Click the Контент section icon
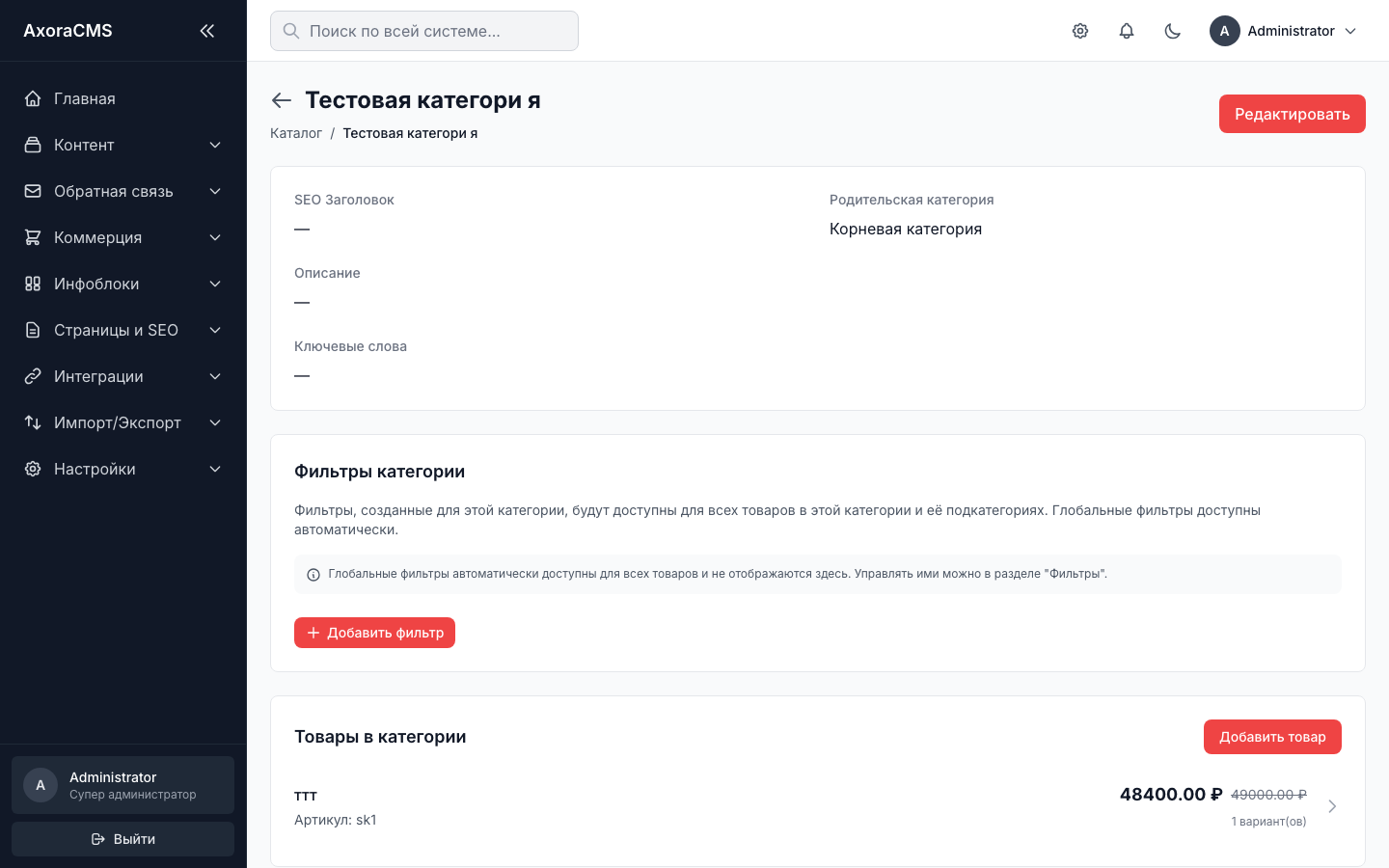Viewport: 1389px width, 868px height. 33,145
